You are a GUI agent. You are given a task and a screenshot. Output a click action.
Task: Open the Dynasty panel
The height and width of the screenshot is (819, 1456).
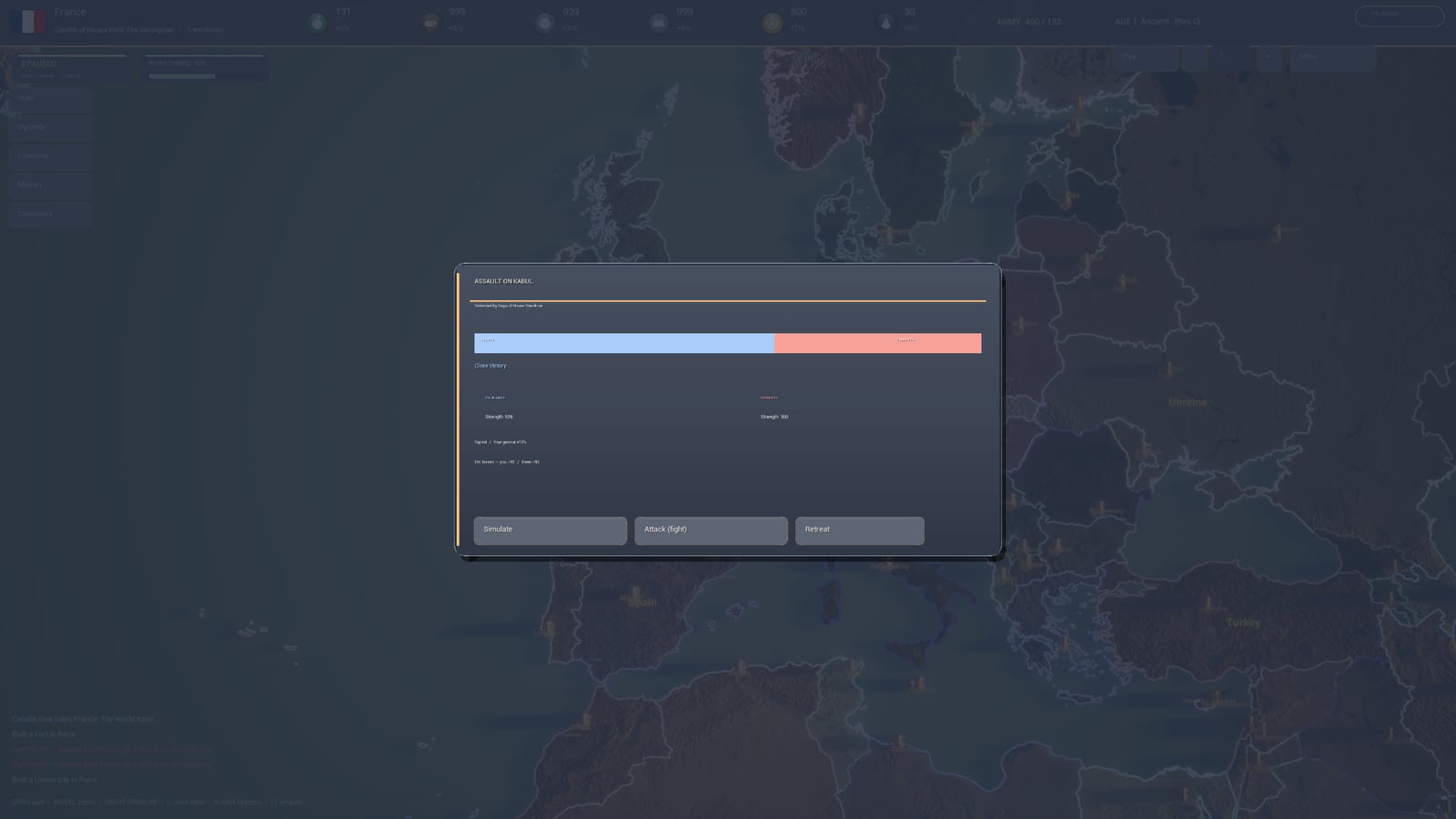coord(51,127)
